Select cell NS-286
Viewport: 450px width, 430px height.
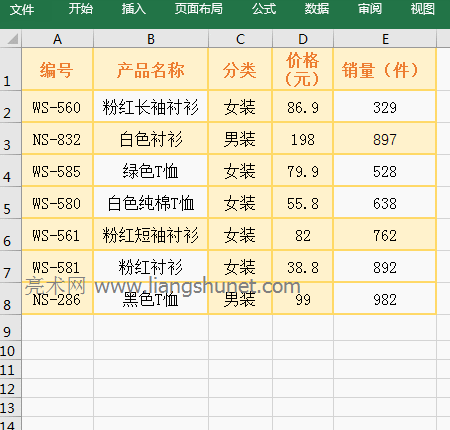pos(57,299)
